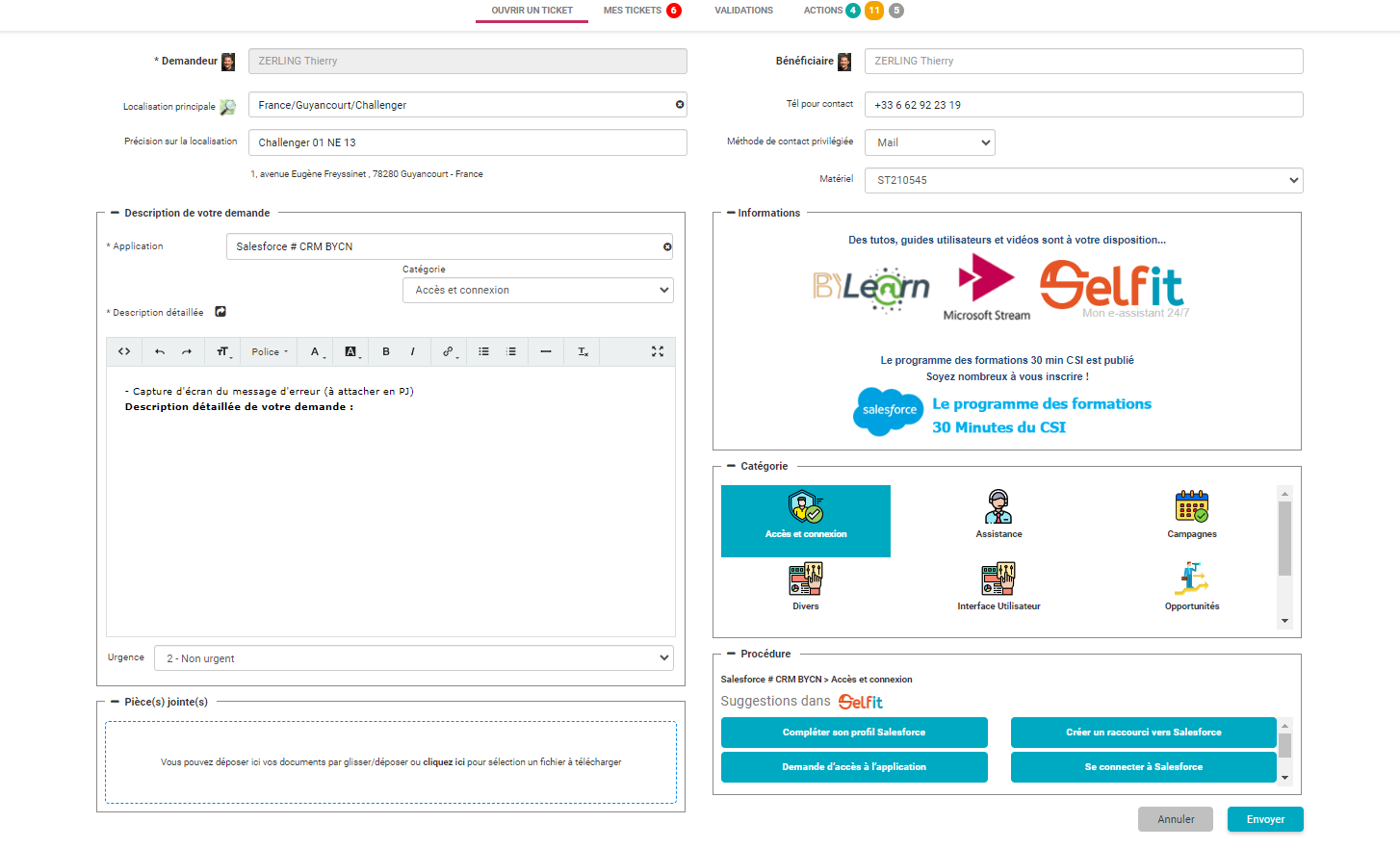
Task: Toggle bold formatting in the editor
Action: pos(386,352)
